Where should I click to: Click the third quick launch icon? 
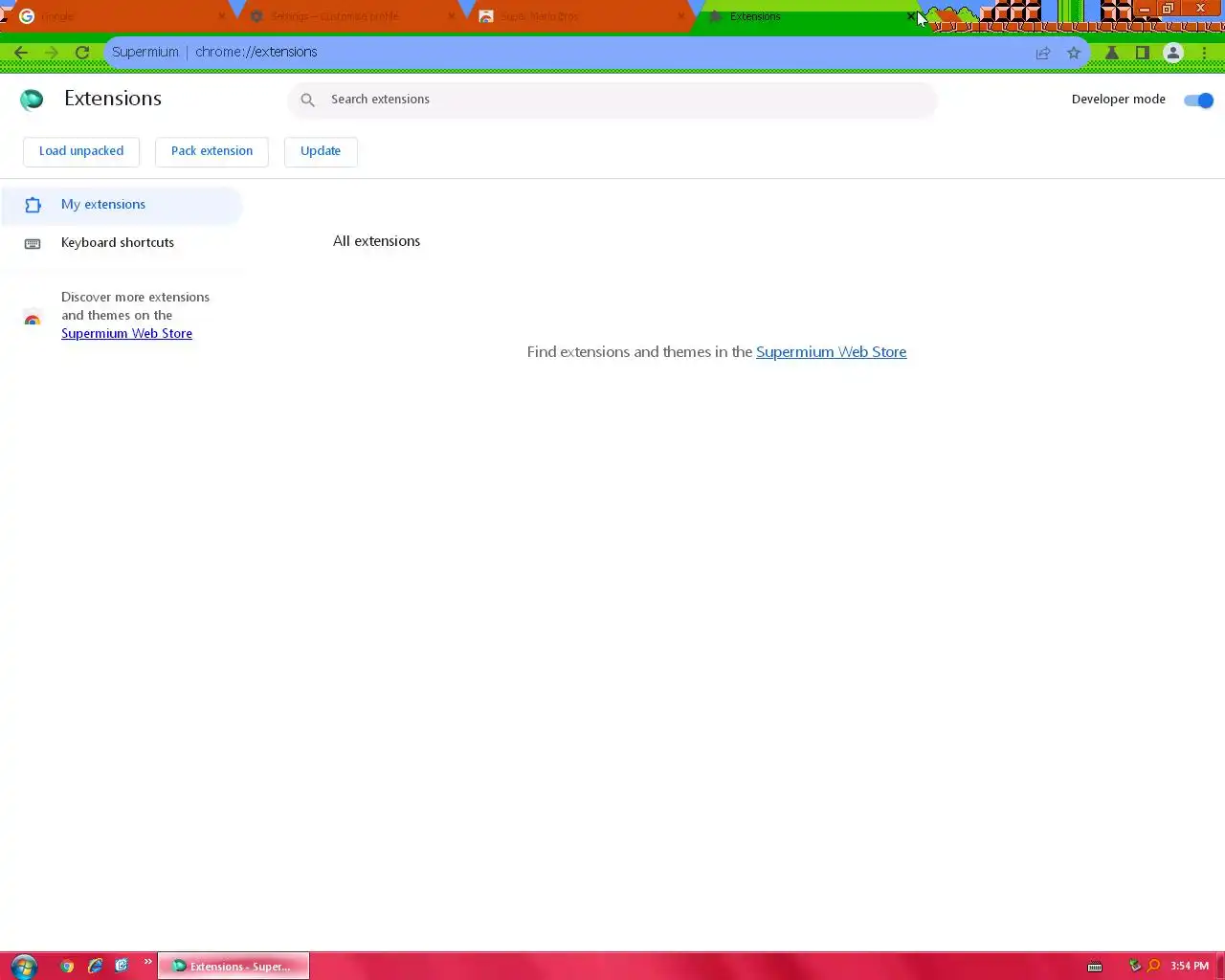click(x=122, y=966)
